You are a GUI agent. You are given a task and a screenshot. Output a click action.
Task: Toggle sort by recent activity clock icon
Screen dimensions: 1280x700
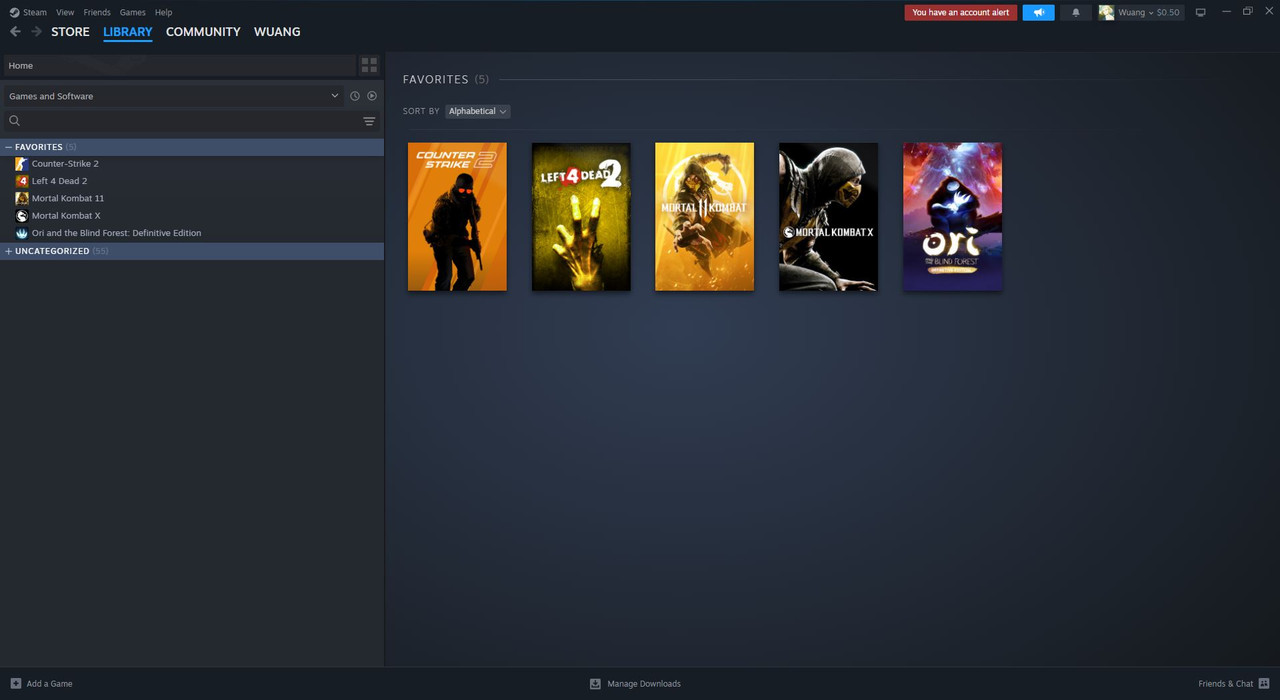coord(354,96)
